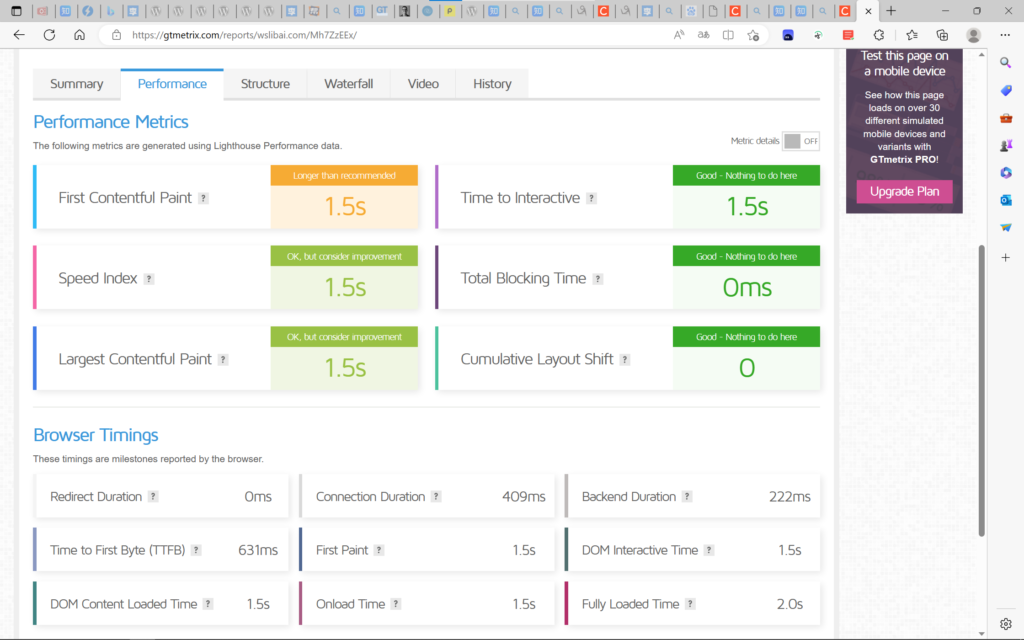Open the History tab

(492, 84)
